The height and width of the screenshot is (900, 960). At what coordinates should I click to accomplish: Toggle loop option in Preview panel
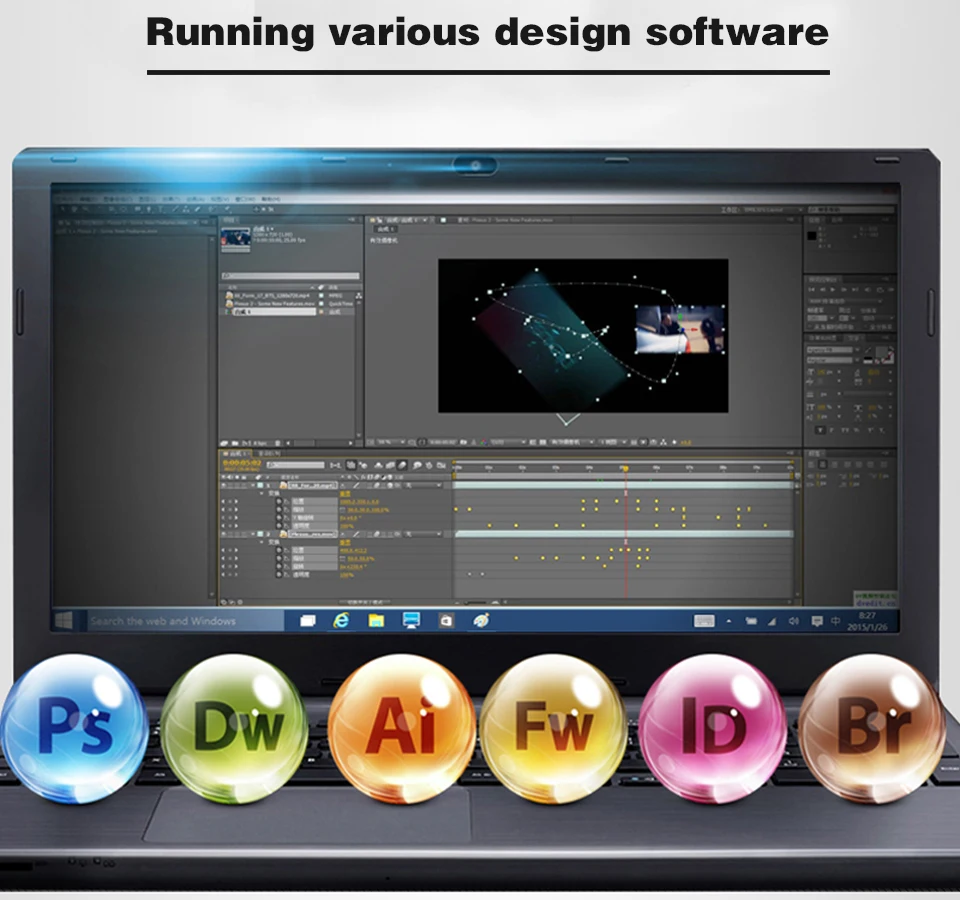coord(880,290)
